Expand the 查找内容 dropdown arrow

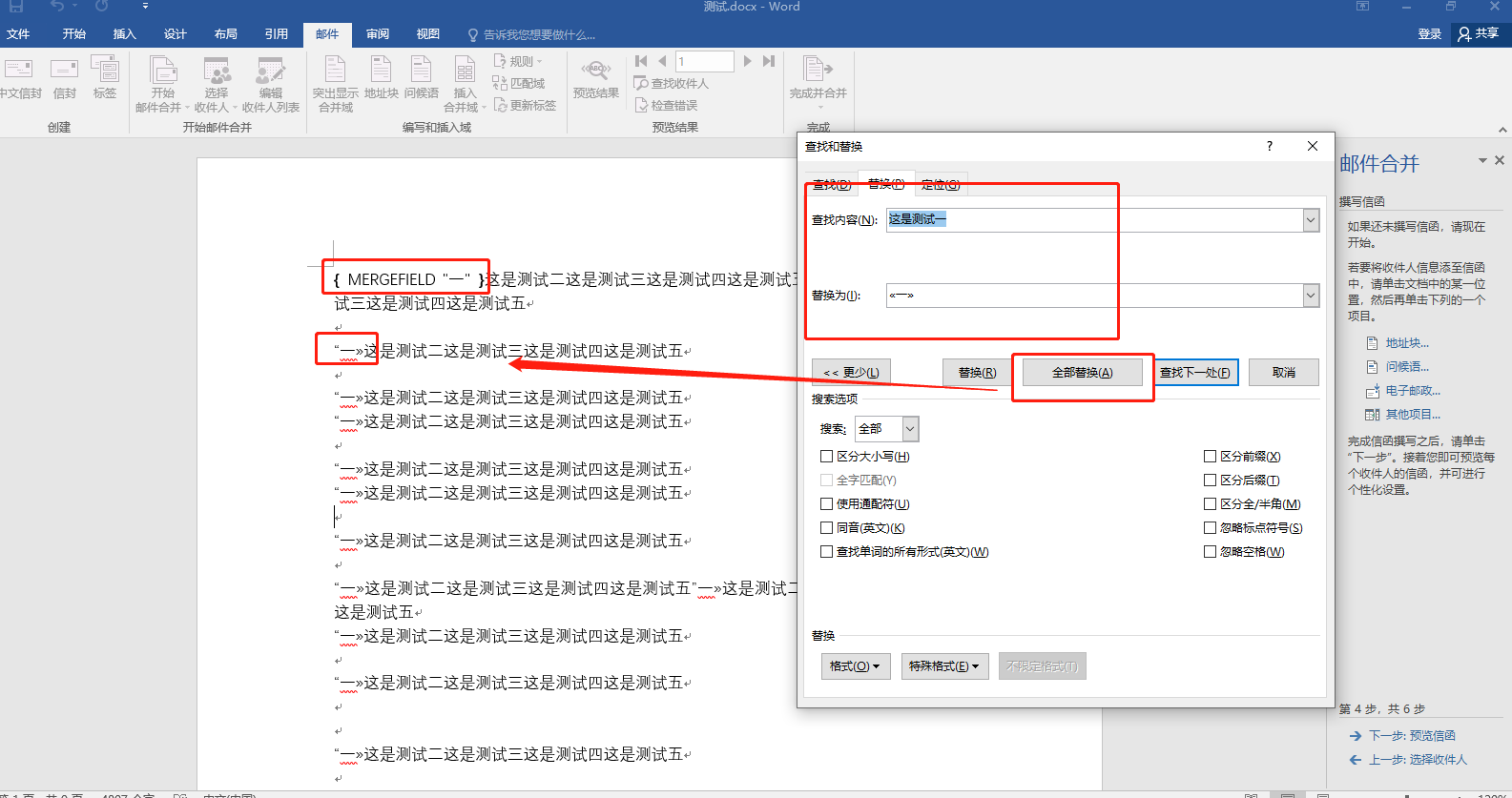tap(1311, 220)
